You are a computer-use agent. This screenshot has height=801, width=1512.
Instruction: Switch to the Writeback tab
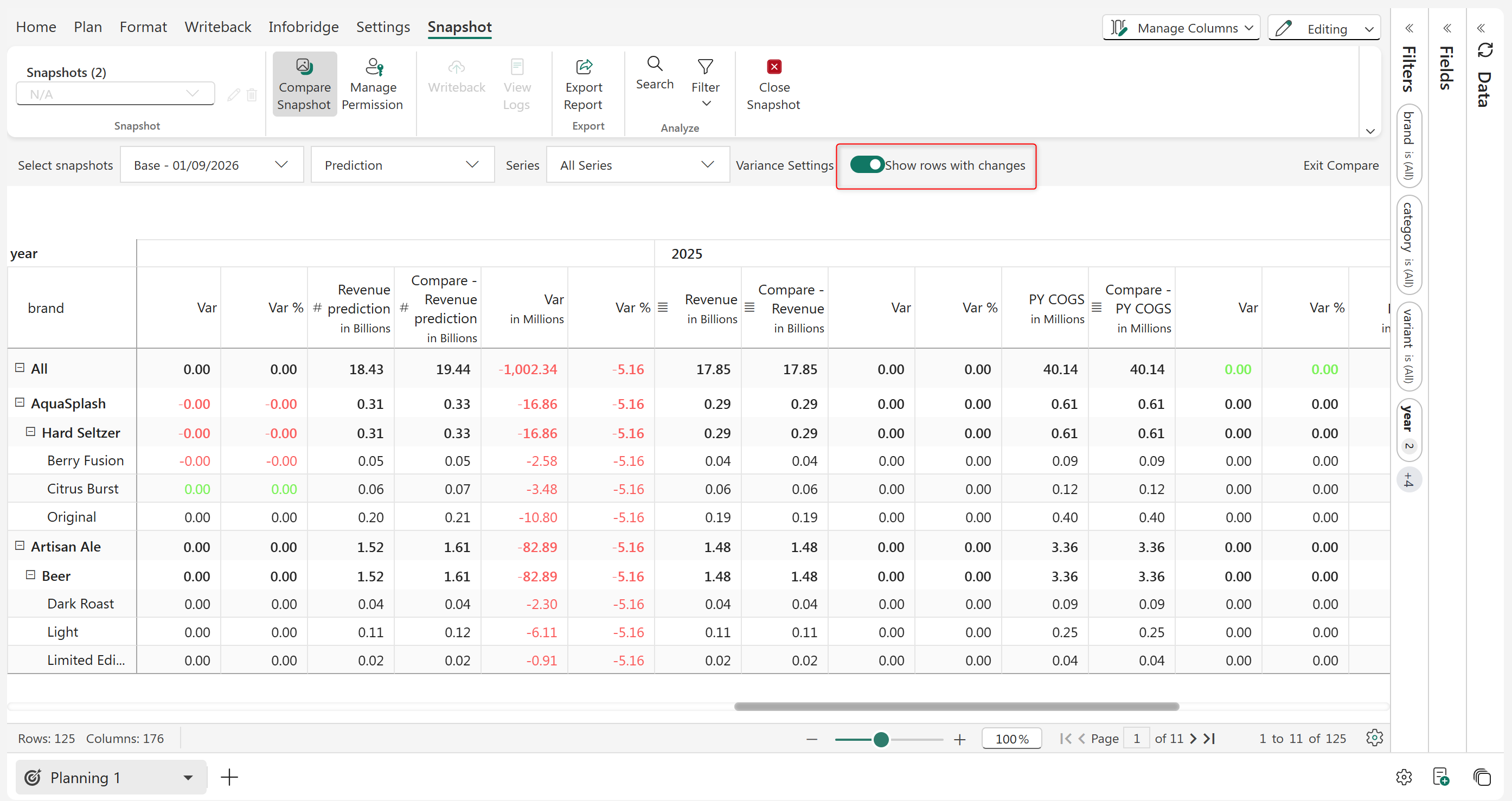218,27
